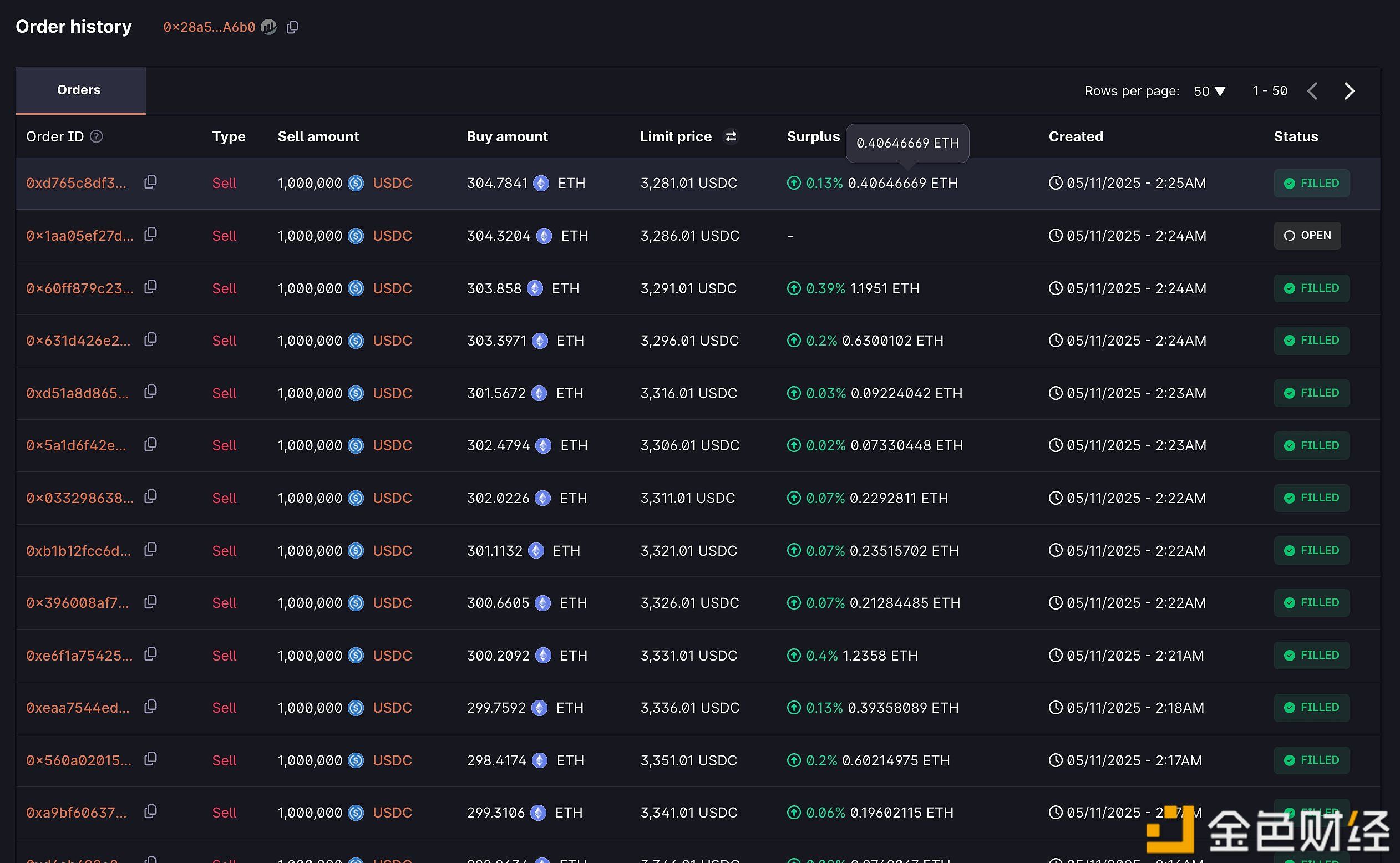Toggle the limit price inversion arrows

(732, 136)
